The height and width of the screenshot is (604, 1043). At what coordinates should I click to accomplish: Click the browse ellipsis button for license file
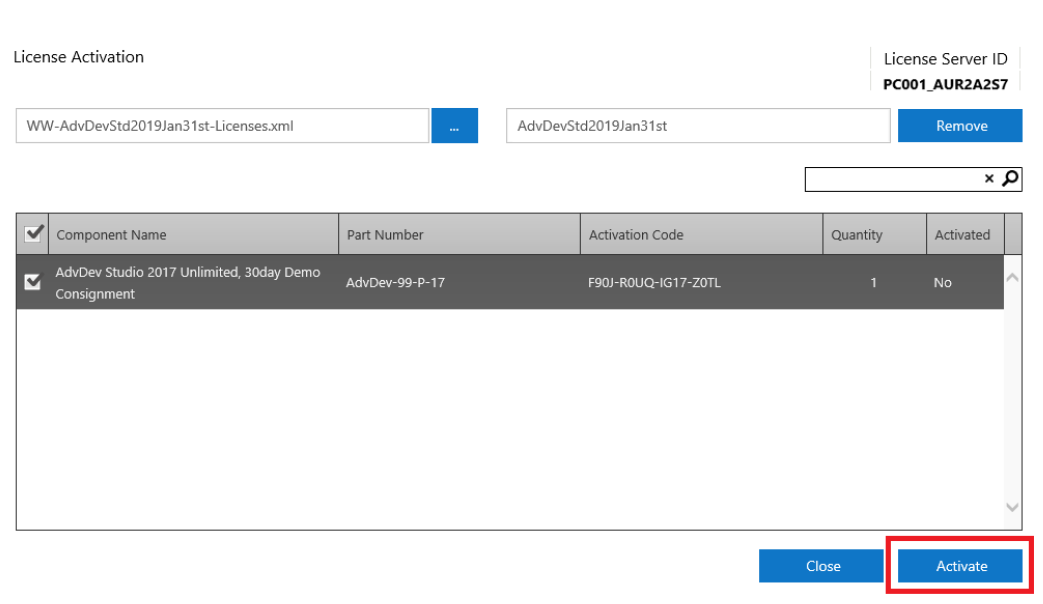point(454,126)
